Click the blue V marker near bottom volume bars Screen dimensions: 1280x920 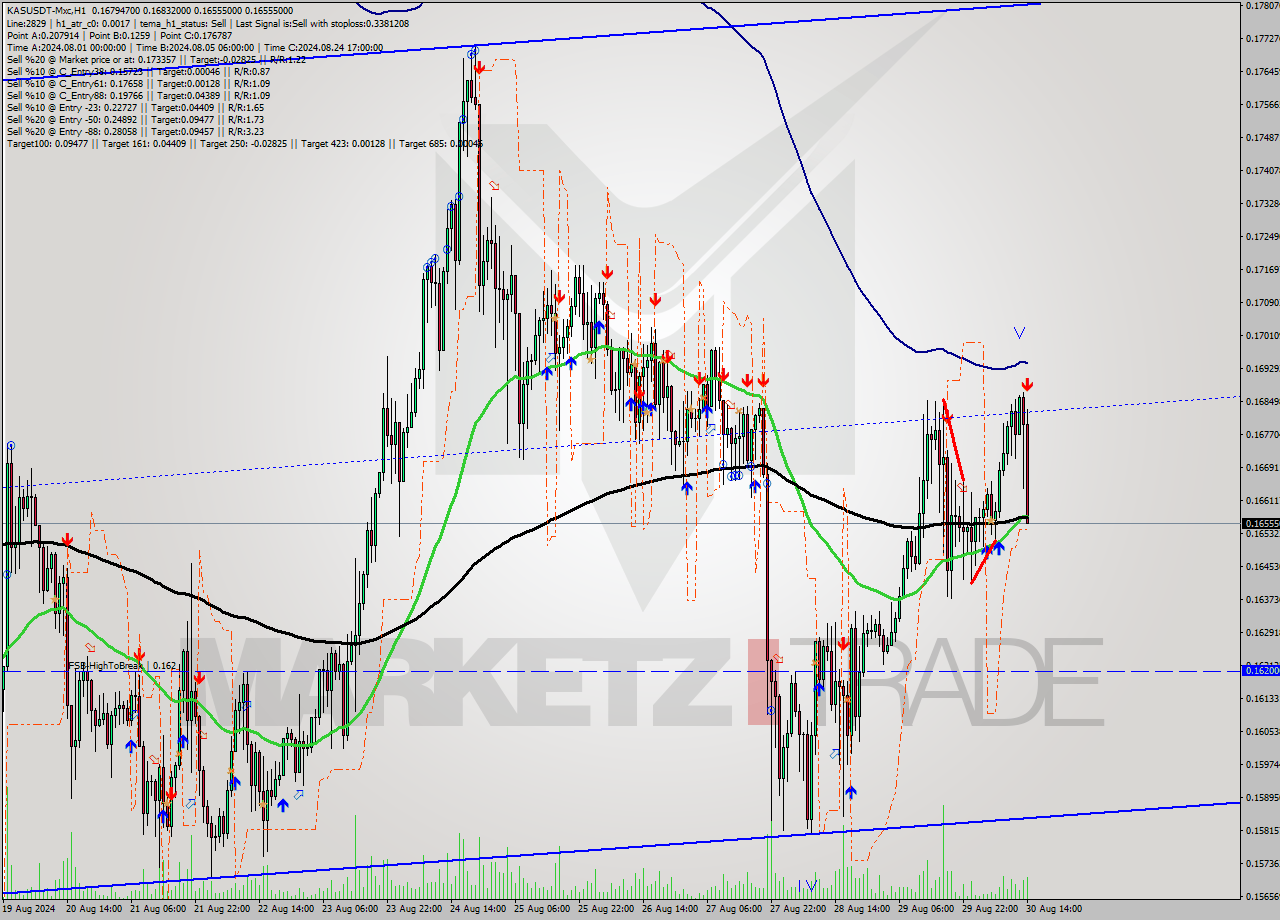pos(811,885)
